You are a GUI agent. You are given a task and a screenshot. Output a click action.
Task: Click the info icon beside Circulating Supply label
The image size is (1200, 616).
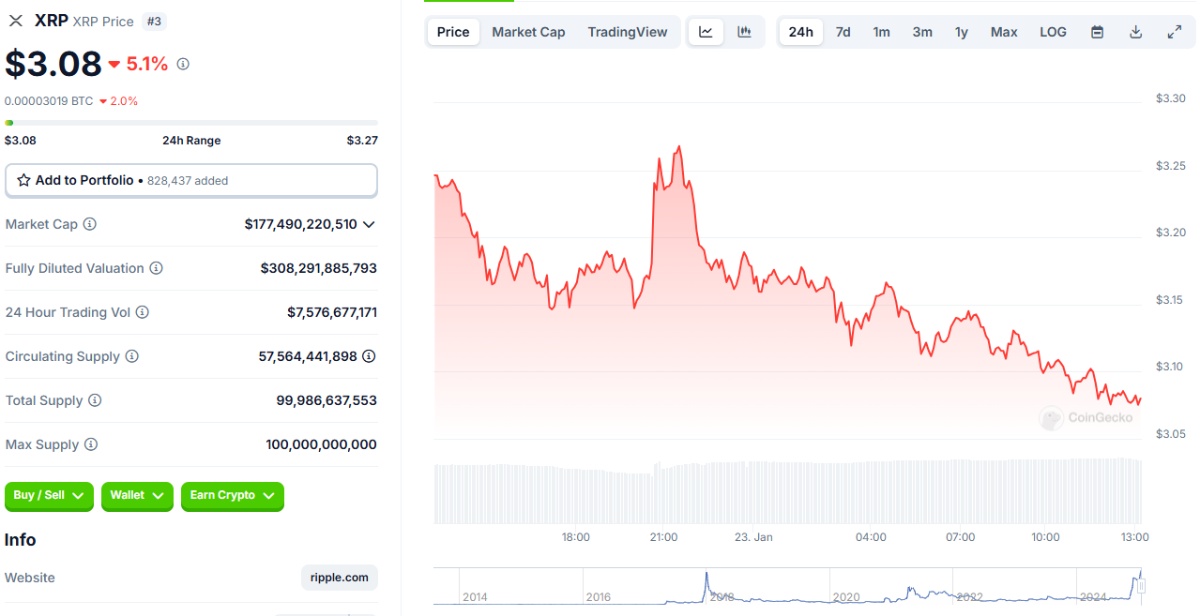click(x=132, y=356)
